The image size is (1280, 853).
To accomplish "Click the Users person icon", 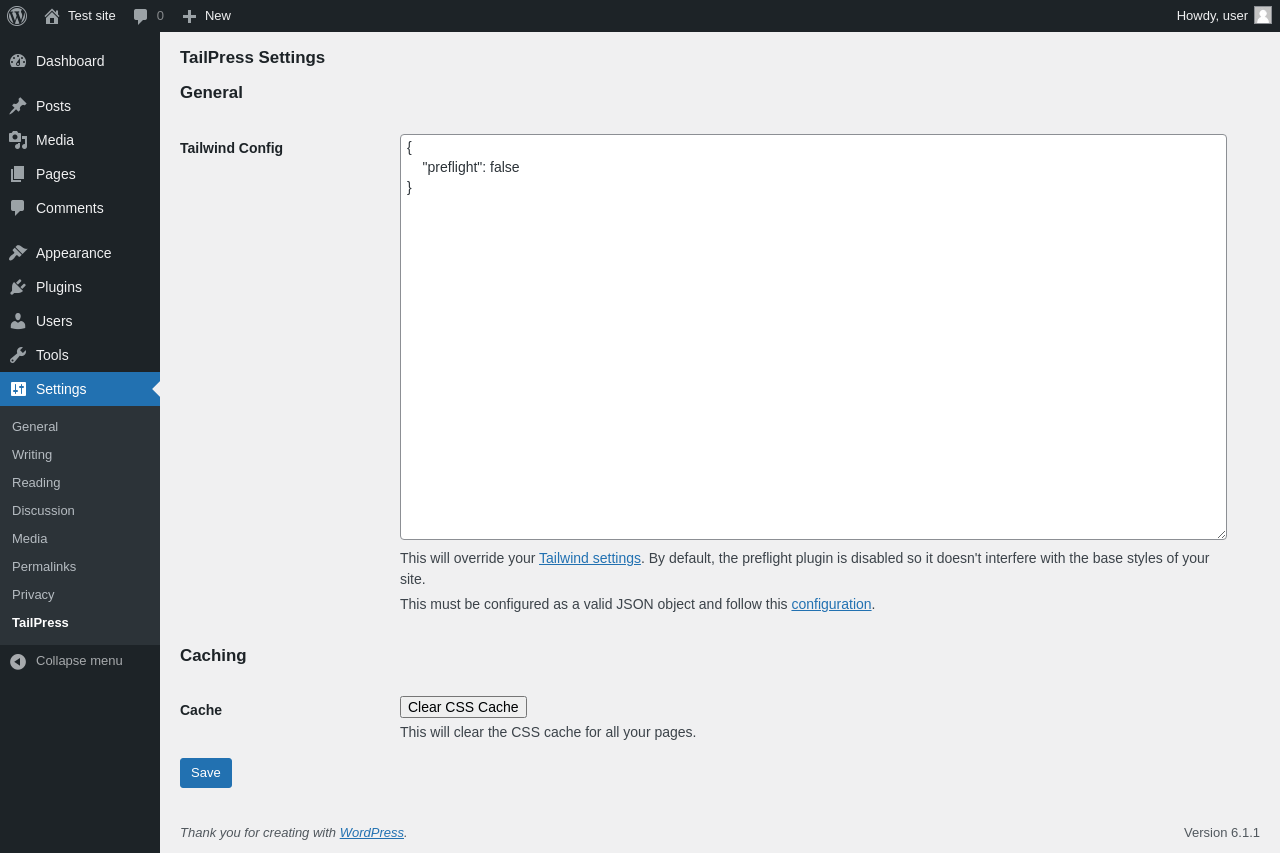I will pos(18,321).
